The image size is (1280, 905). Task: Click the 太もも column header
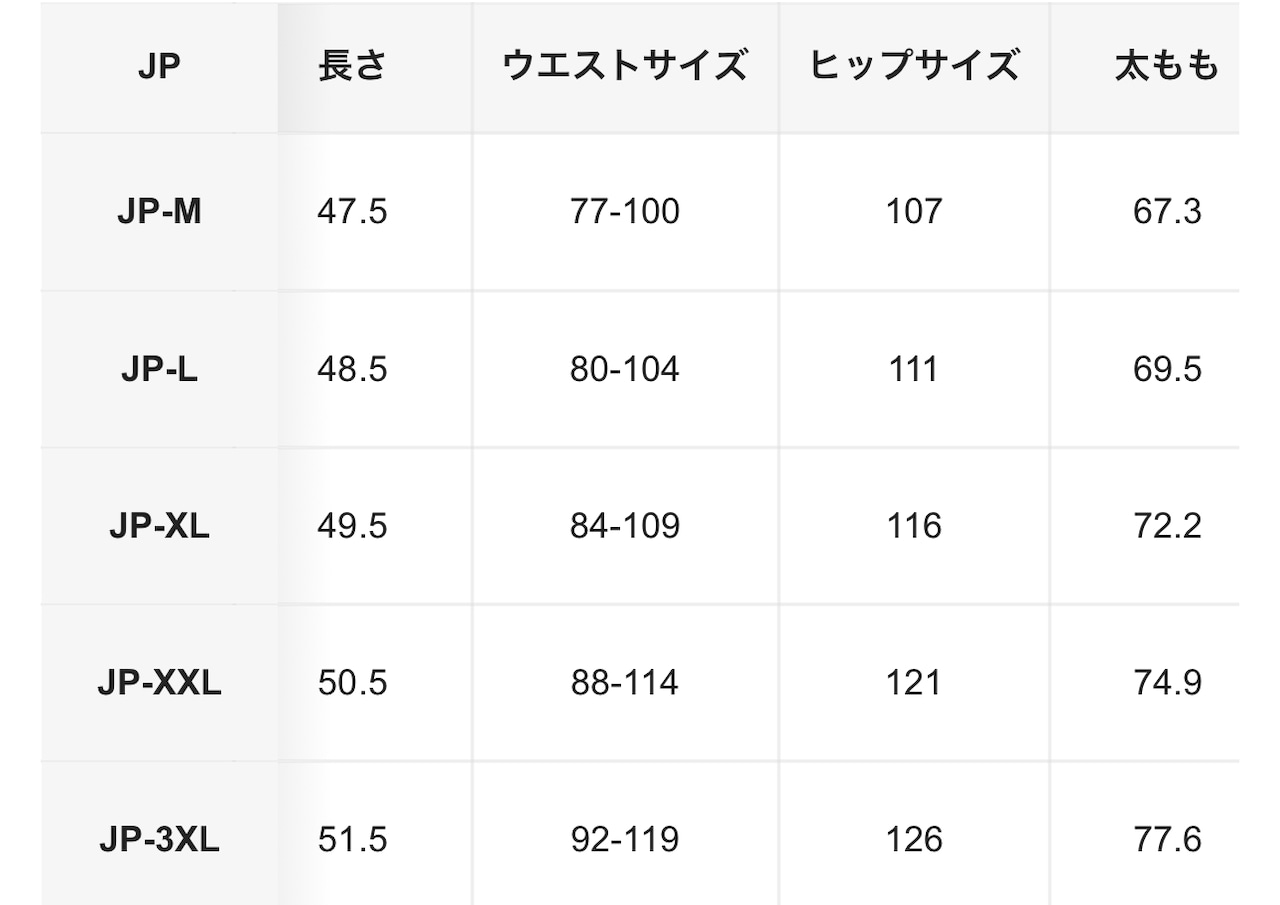1167,66
